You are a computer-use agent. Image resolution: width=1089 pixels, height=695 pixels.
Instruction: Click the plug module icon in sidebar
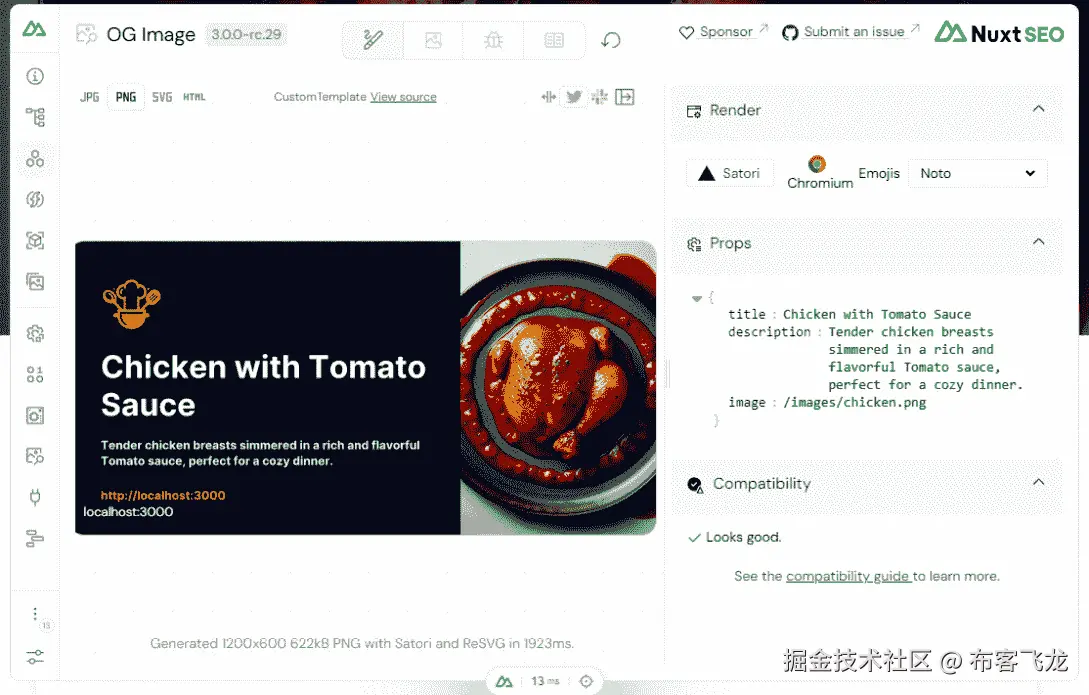(35, 497)
